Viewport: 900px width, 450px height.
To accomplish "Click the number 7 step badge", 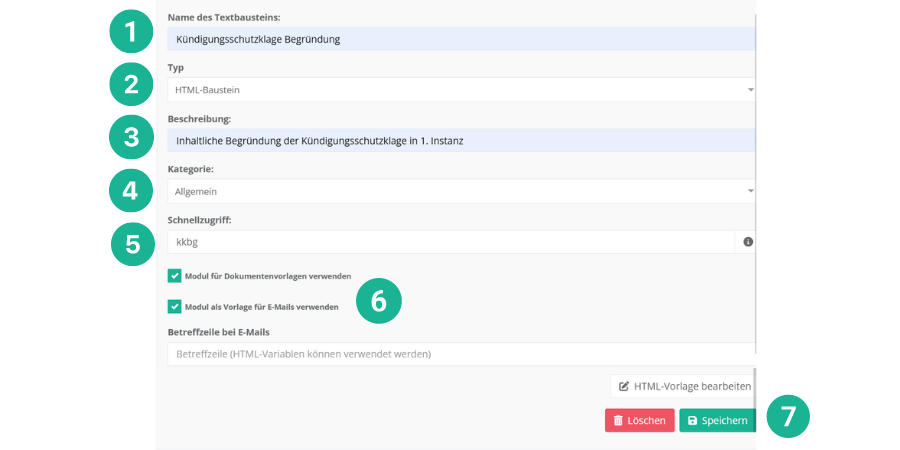I will click(x=788, y=416).
